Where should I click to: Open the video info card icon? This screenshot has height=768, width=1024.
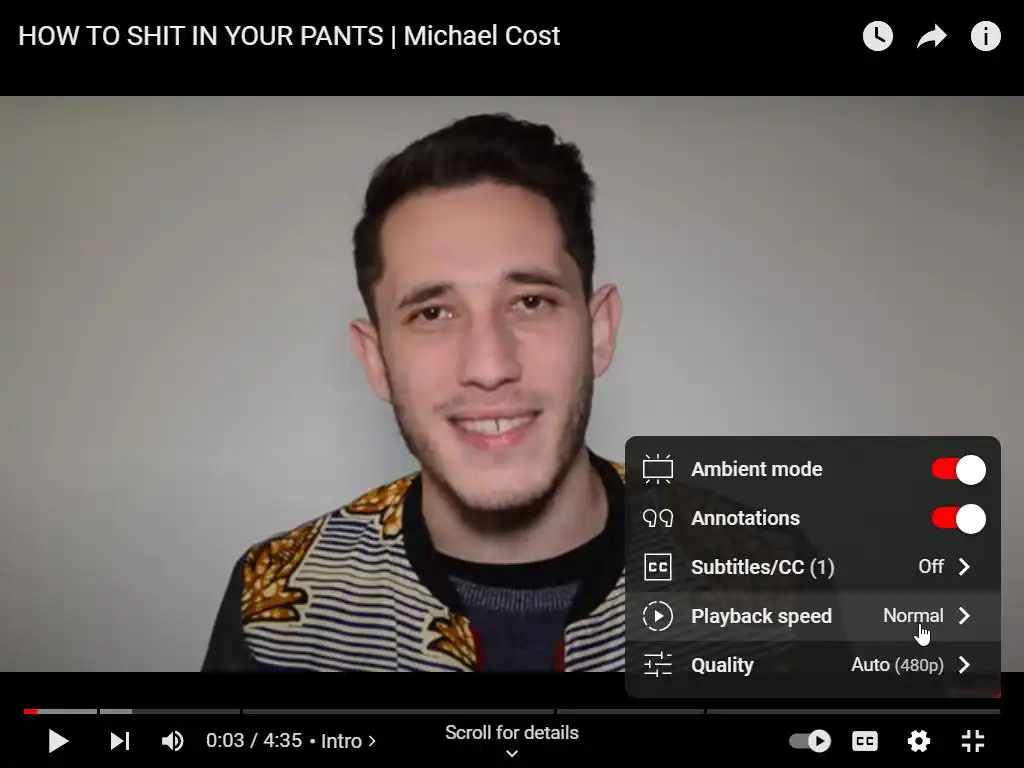click(985, 36)
